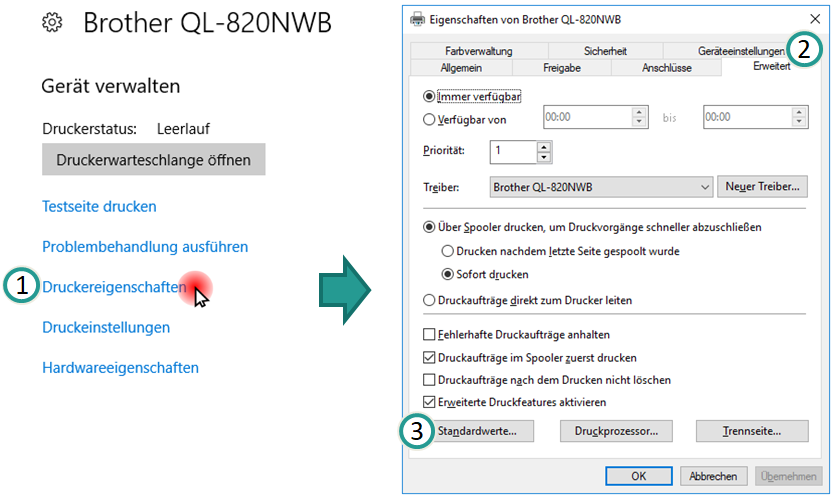Click the Abbrechen button
Screen dimensions: 833x496
(713, 476)
